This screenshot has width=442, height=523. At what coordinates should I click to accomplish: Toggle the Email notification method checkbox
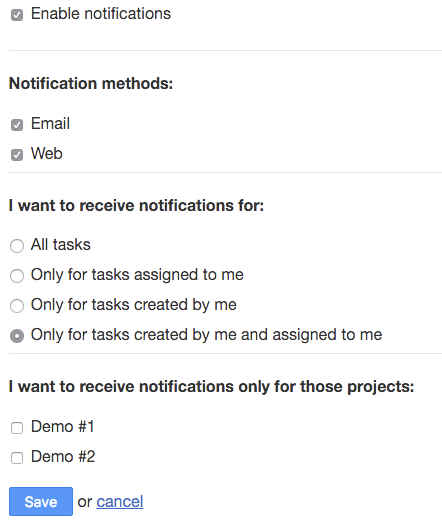click(17, 125)
